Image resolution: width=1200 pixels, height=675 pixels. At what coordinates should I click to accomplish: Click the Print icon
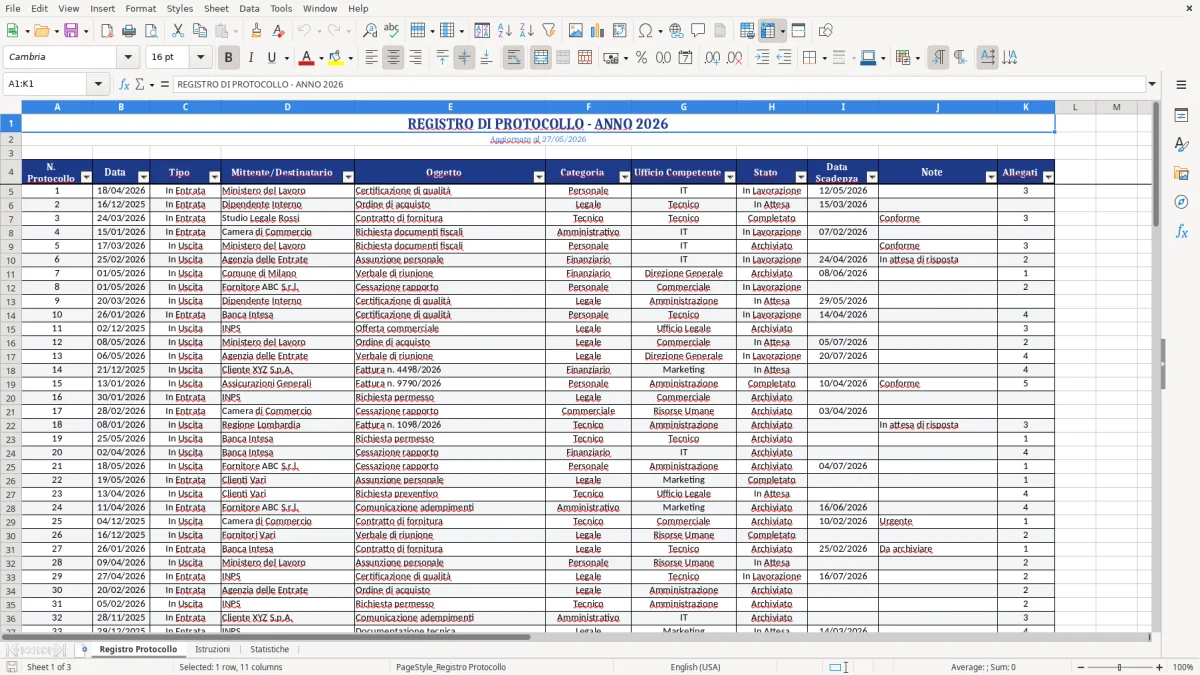(129, 31)
